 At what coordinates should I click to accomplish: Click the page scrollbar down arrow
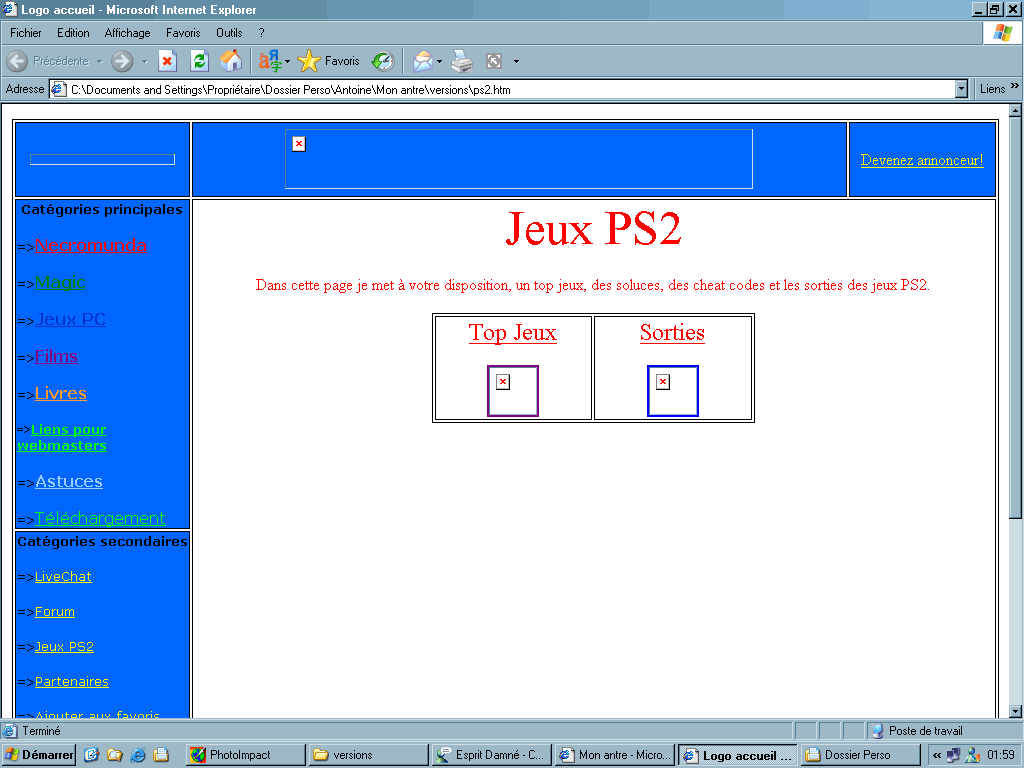[1015, 711]
